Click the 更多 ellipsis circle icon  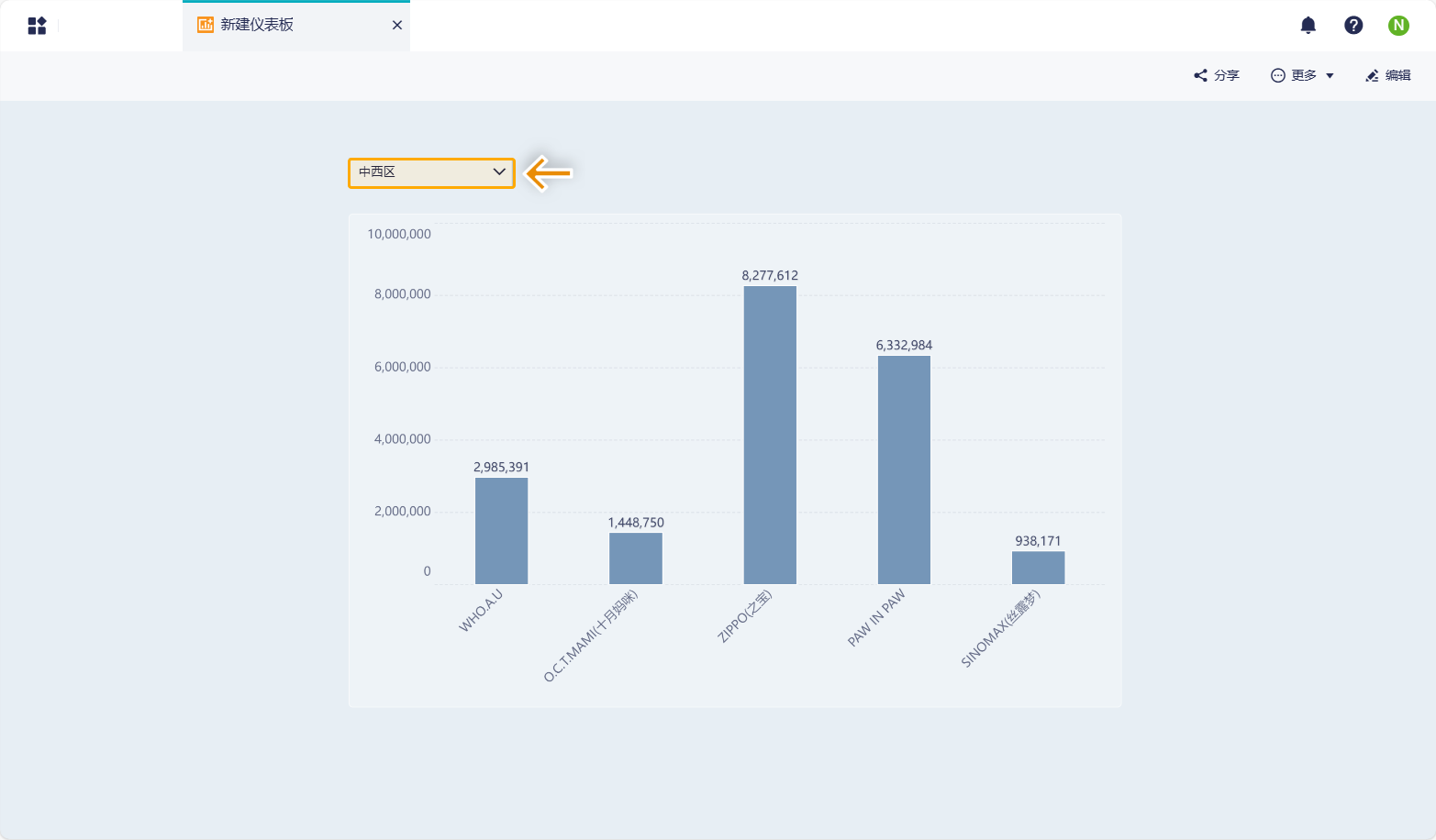[x=1277, y=75]
